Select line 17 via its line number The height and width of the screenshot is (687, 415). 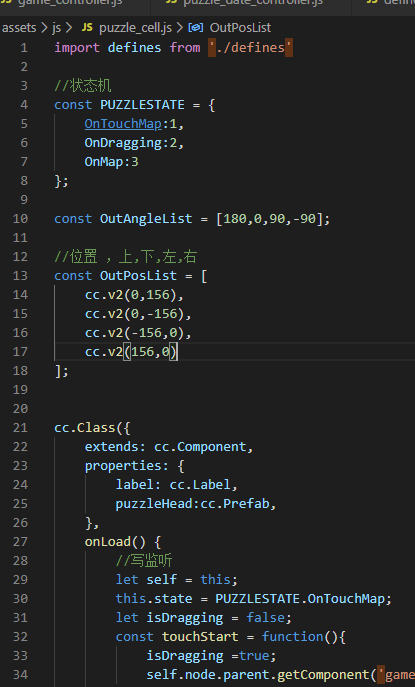20,352
